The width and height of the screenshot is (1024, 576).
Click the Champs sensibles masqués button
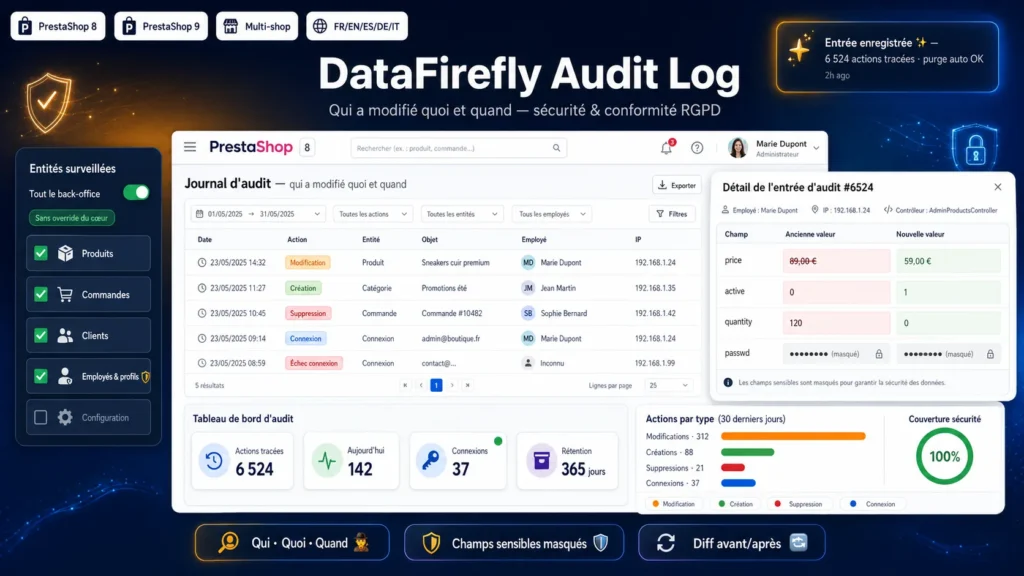[x=514, y=543]
